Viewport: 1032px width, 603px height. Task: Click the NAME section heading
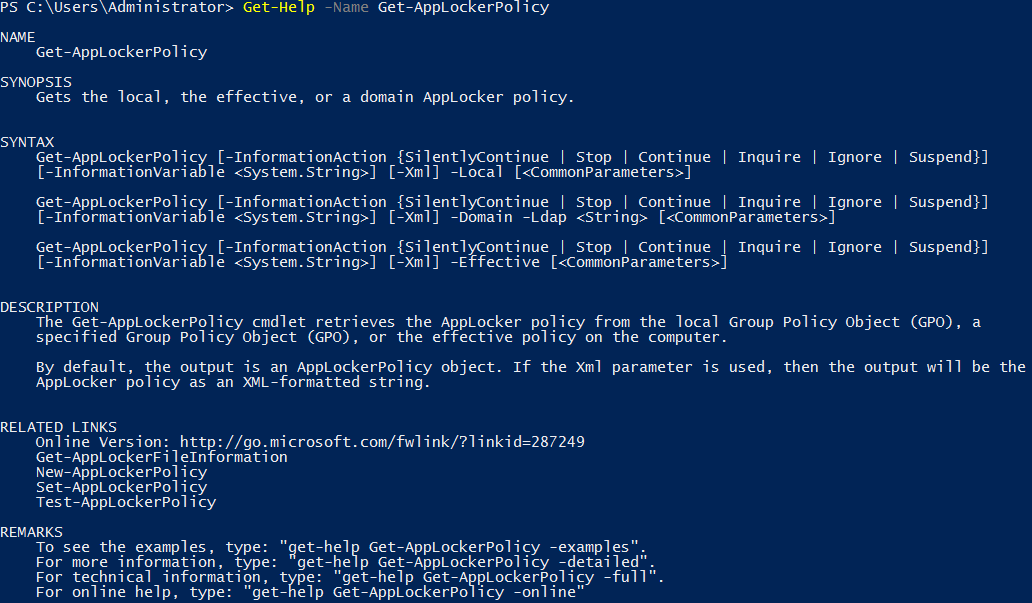[18, 38]
